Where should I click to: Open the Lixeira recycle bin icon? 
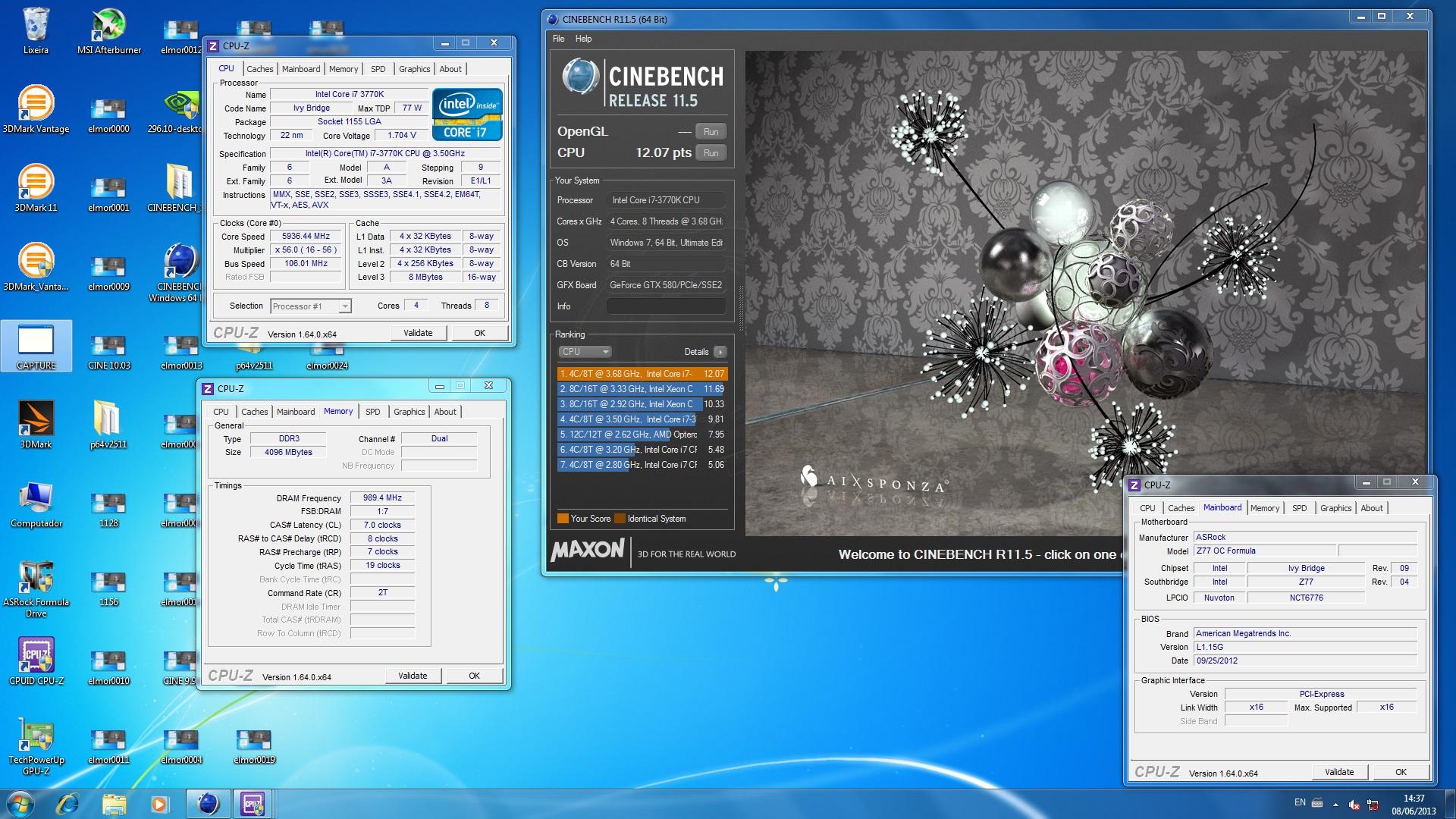(36, 30)
